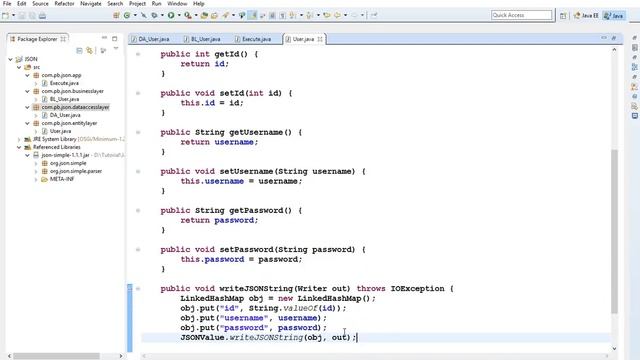Viewport: 640px width, 360px height.
Task: Open the Navigate menu
Action: [x=91, y=4]
